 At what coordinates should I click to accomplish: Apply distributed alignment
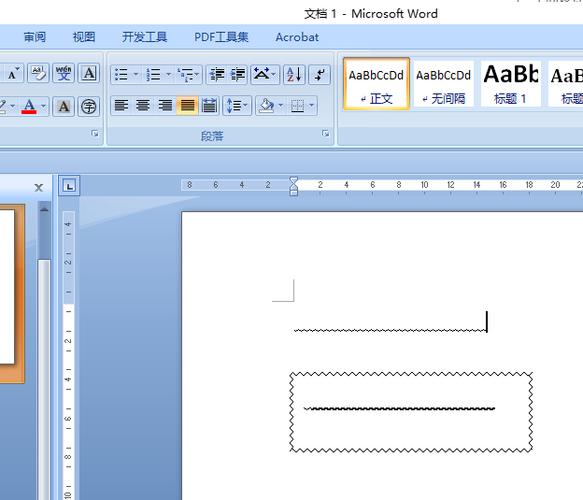[209, 106]
